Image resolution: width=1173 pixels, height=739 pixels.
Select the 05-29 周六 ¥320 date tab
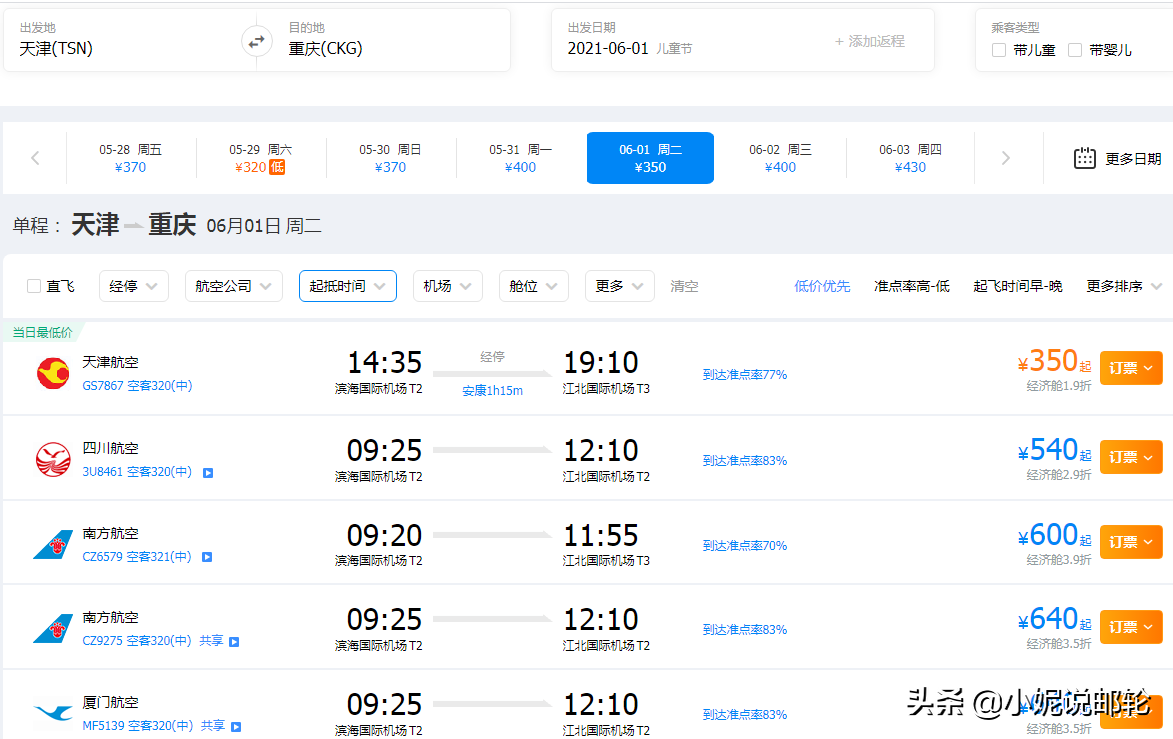tap(260, 158)
